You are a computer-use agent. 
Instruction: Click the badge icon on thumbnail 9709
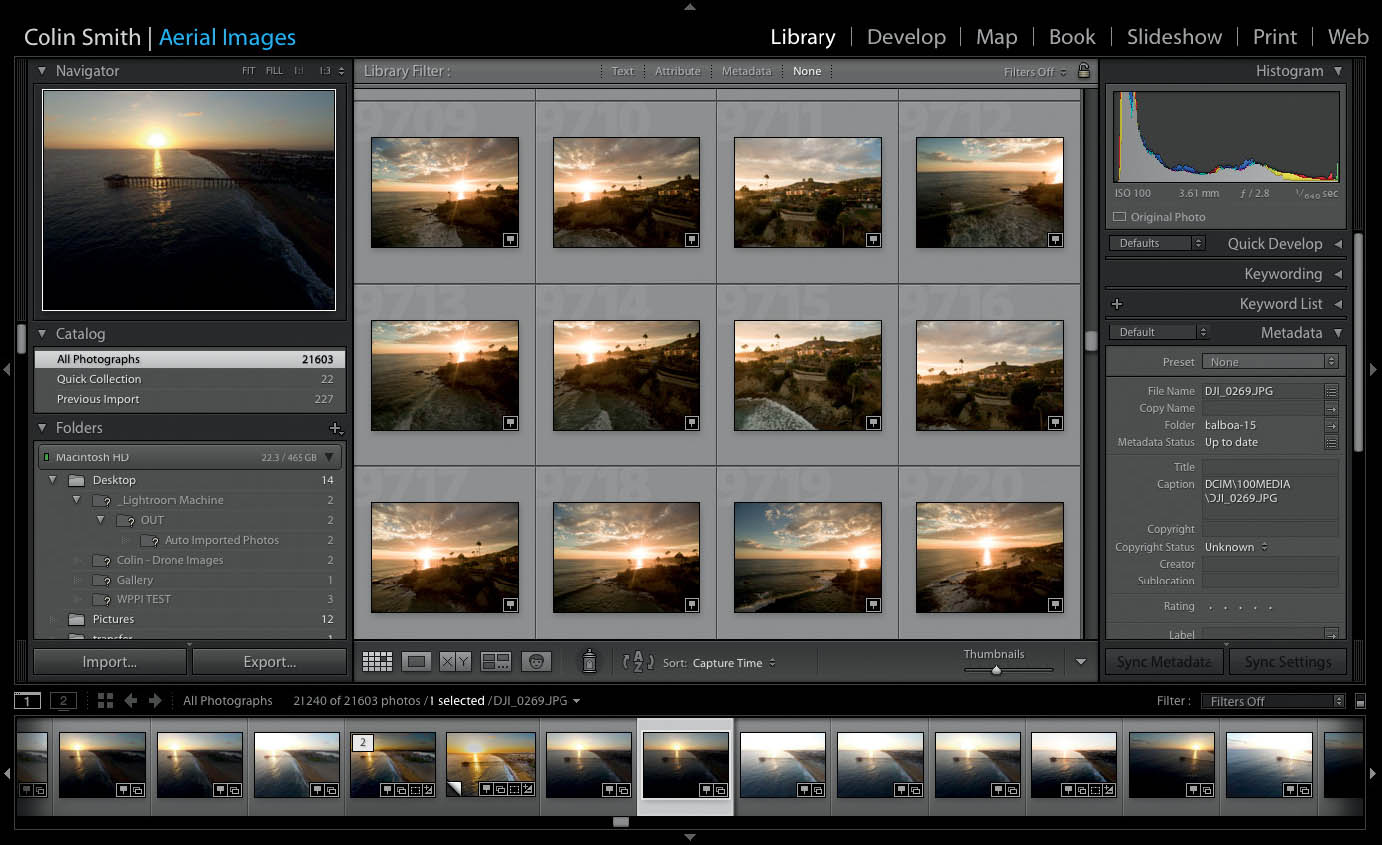pos(509,239)
